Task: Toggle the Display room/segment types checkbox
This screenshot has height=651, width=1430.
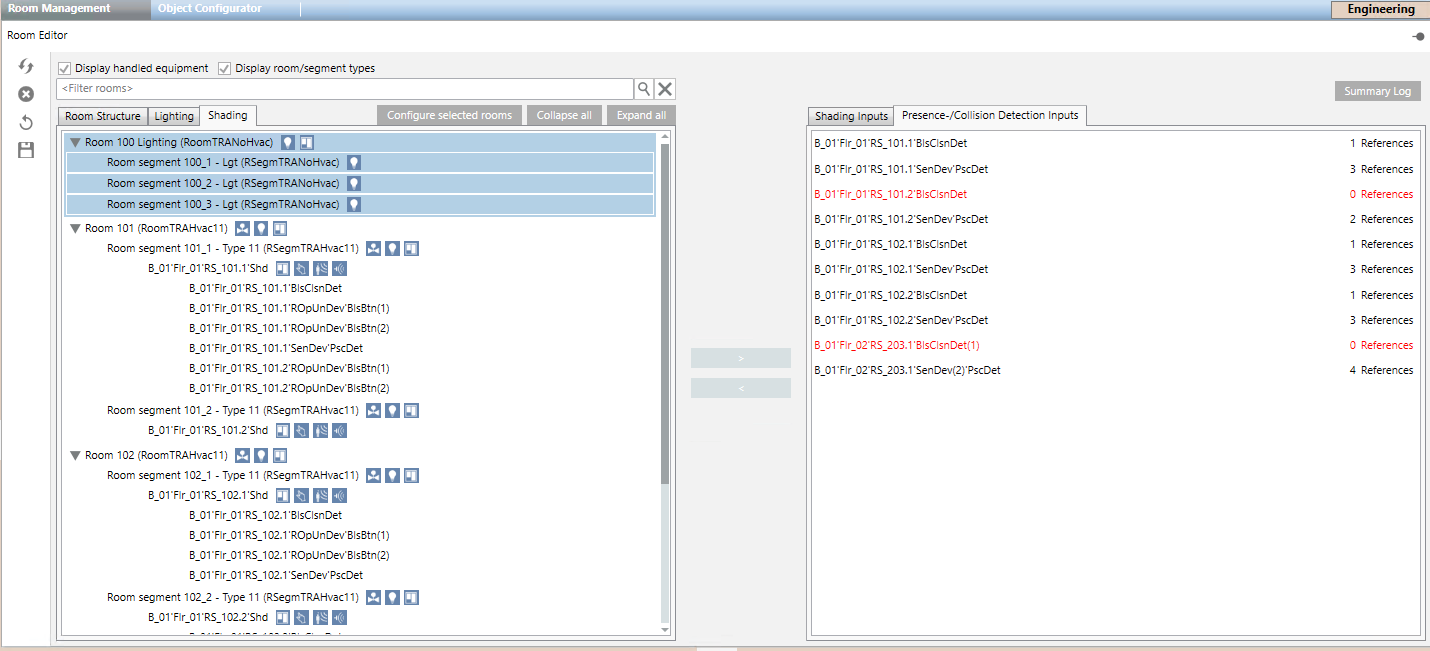Action: (x=225, y=69)
